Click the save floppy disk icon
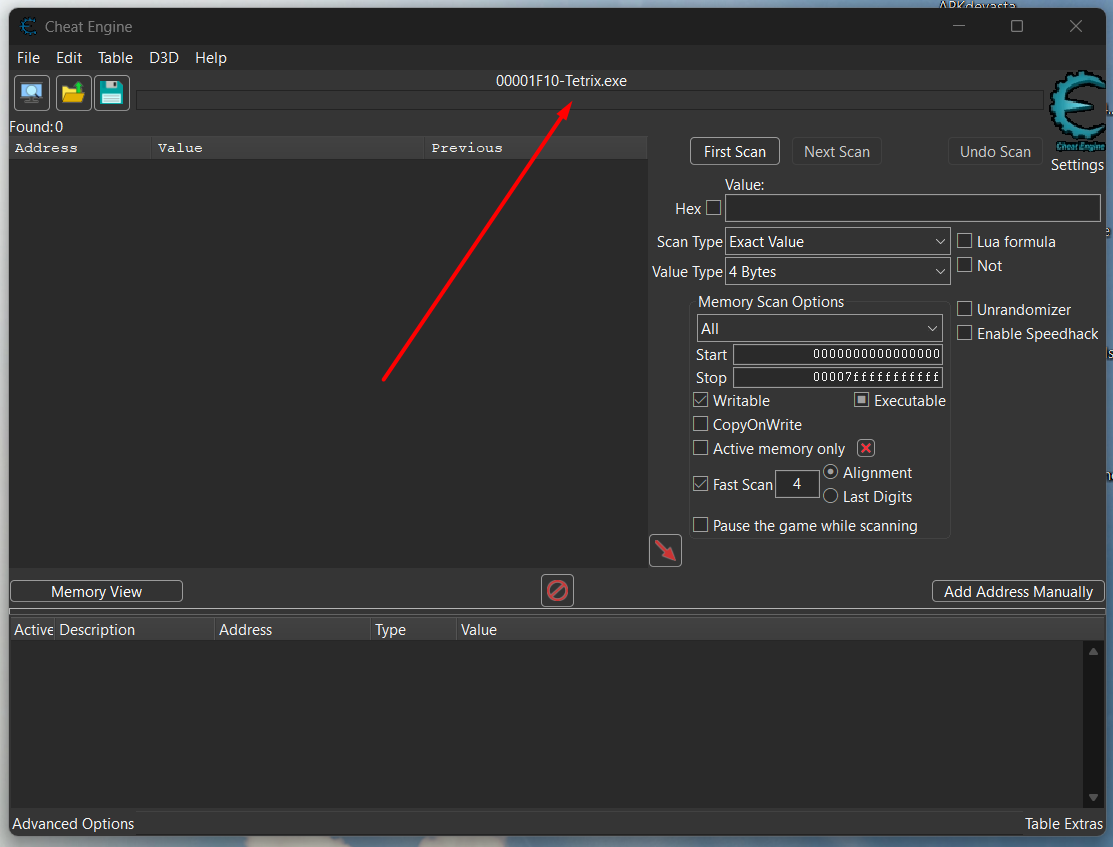Image resolution: width=1113 pixels, height=847 pixels. coord(112,93)
